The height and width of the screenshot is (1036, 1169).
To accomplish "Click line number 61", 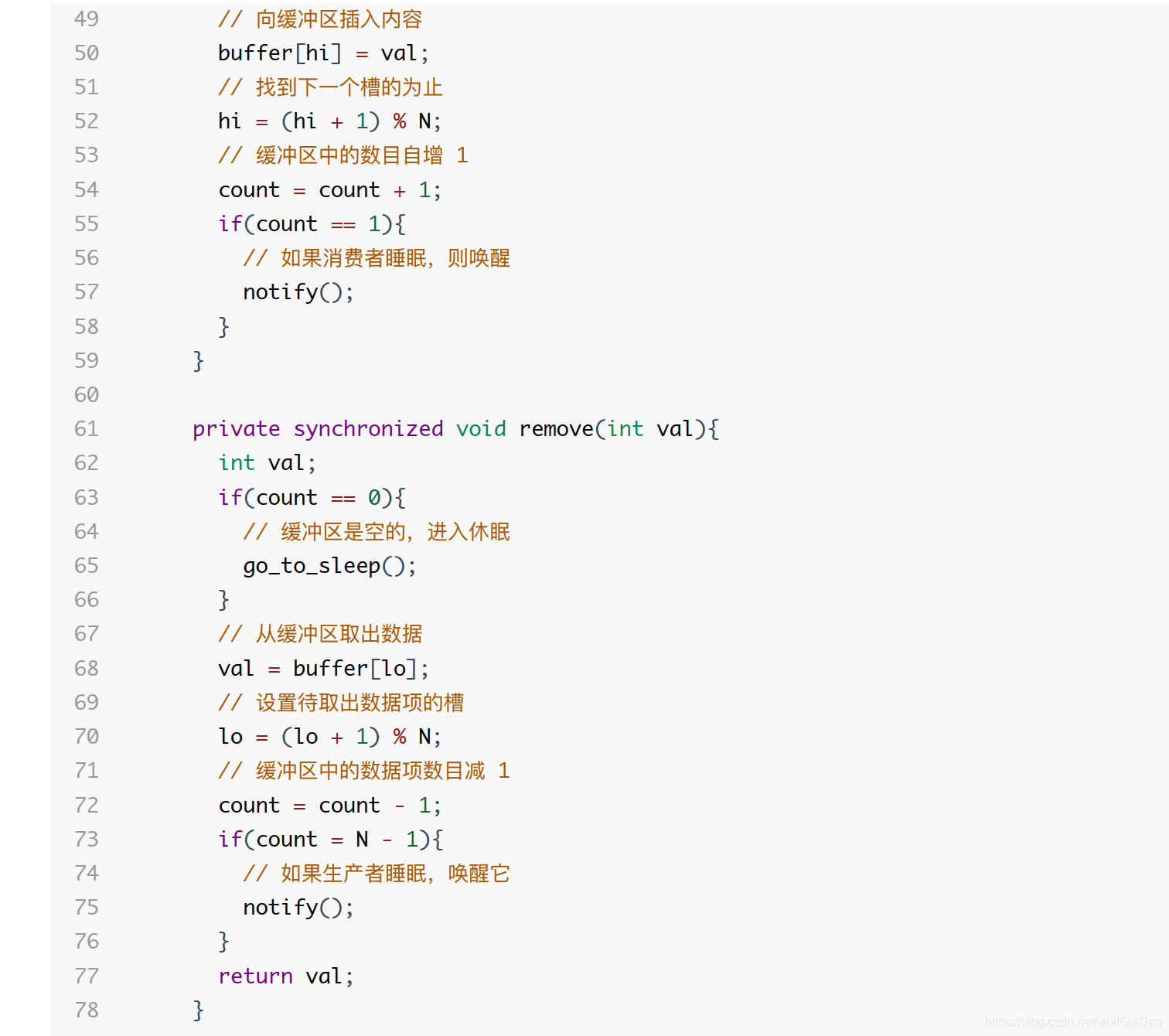I will 87,428.
